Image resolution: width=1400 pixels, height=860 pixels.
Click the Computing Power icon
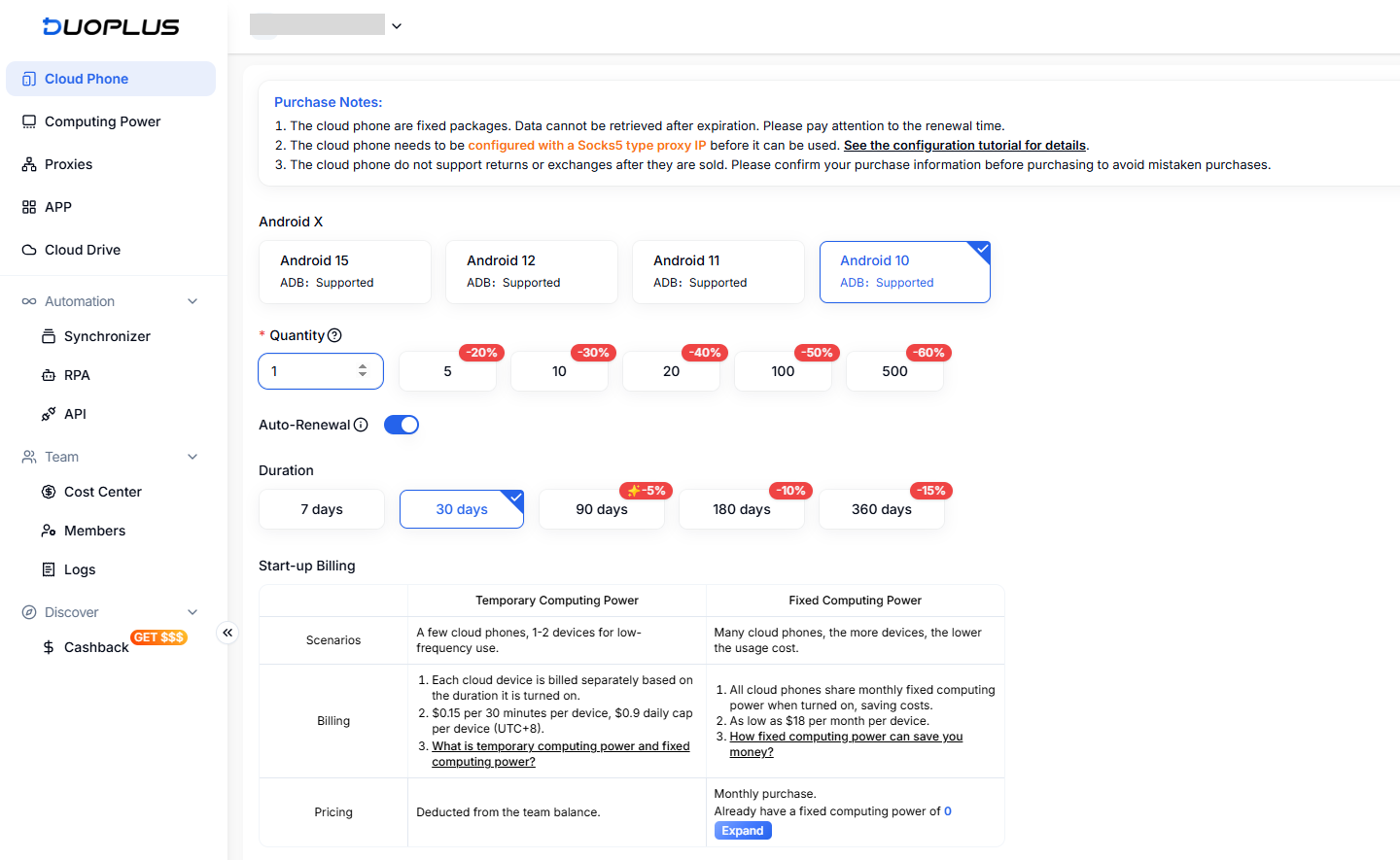pos(29,121)
